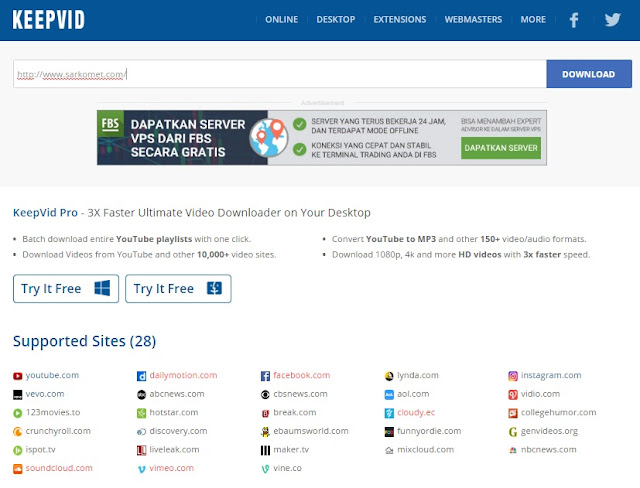Click the lynda.com site icon
Viewport: 640px width, 488px height.
point(389,376)
